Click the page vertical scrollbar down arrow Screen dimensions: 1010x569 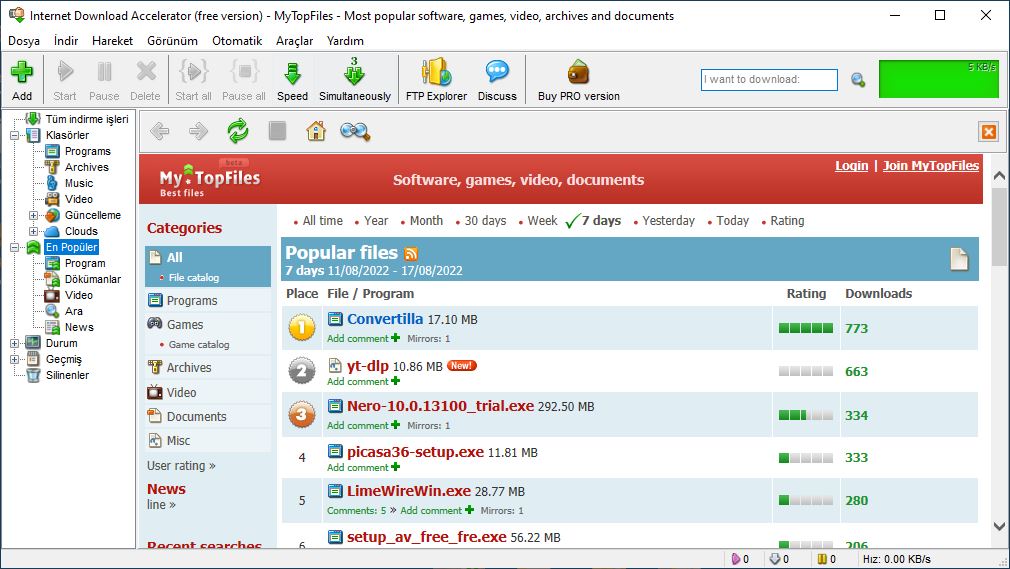point(999,526)
